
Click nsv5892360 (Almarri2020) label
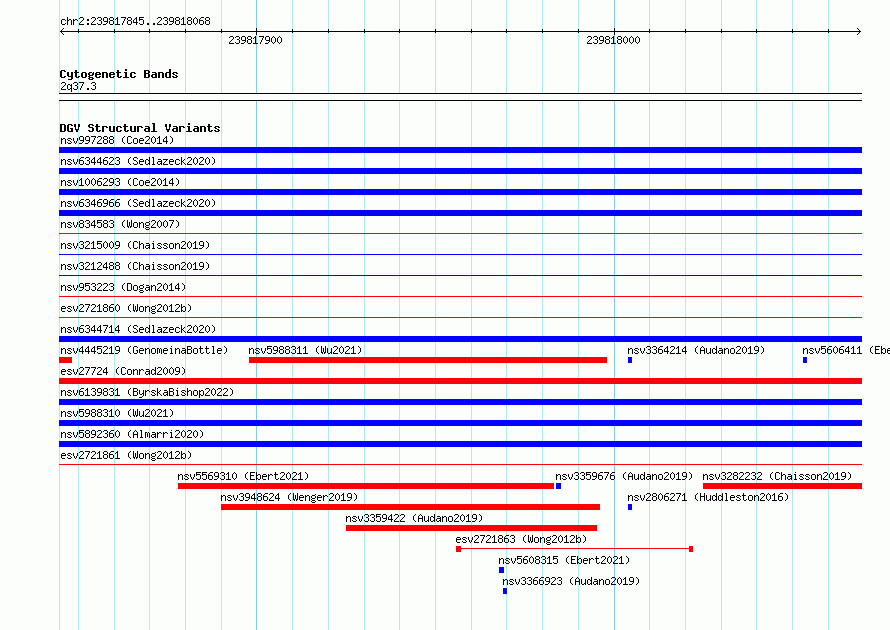coord(132,434)
